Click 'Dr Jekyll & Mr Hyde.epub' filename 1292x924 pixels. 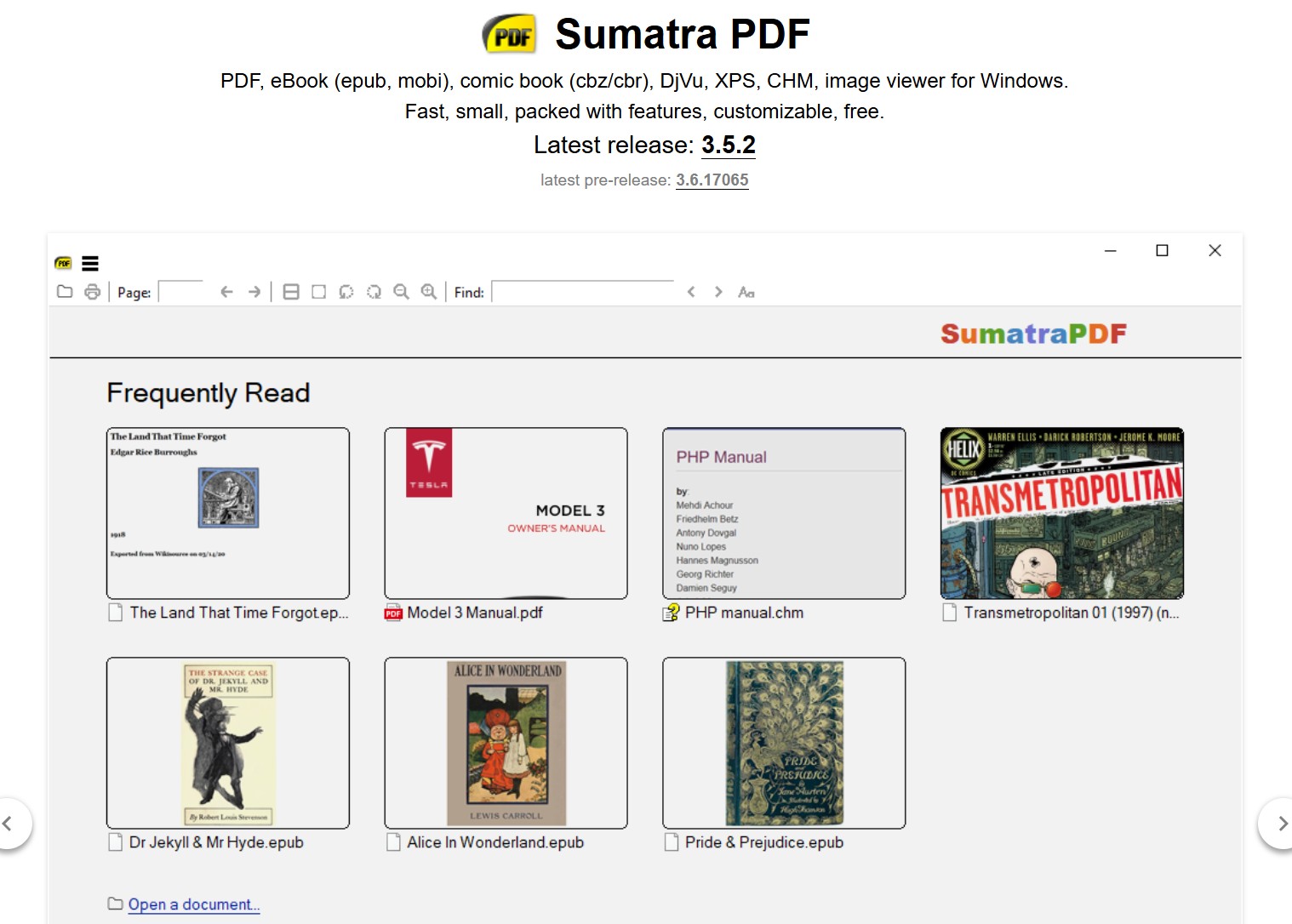216,842
